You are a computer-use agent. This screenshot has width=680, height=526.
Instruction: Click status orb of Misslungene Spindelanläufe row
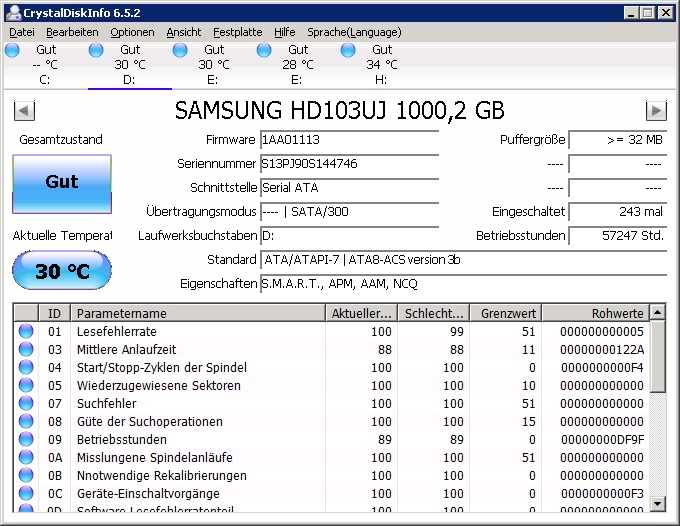click(x=26, y=457)
